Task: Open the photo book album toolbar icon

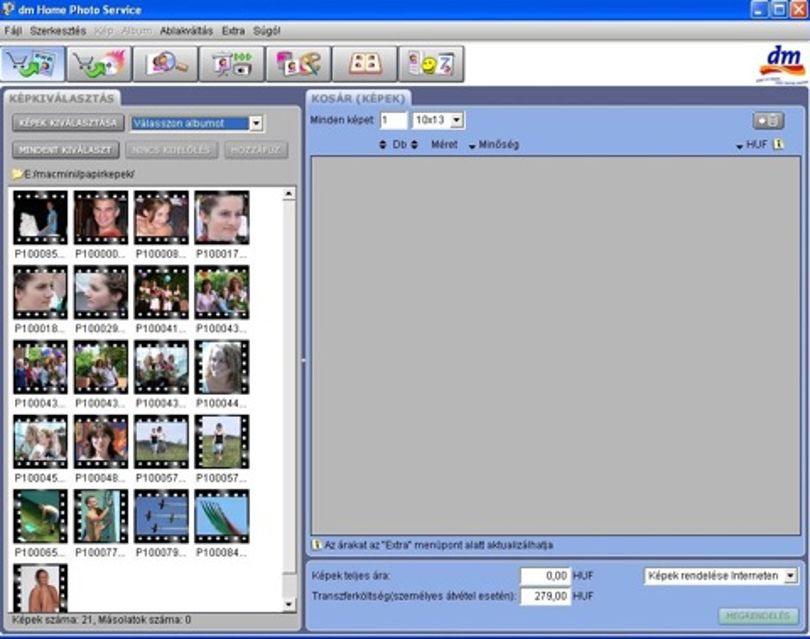Action: (365, 64)
